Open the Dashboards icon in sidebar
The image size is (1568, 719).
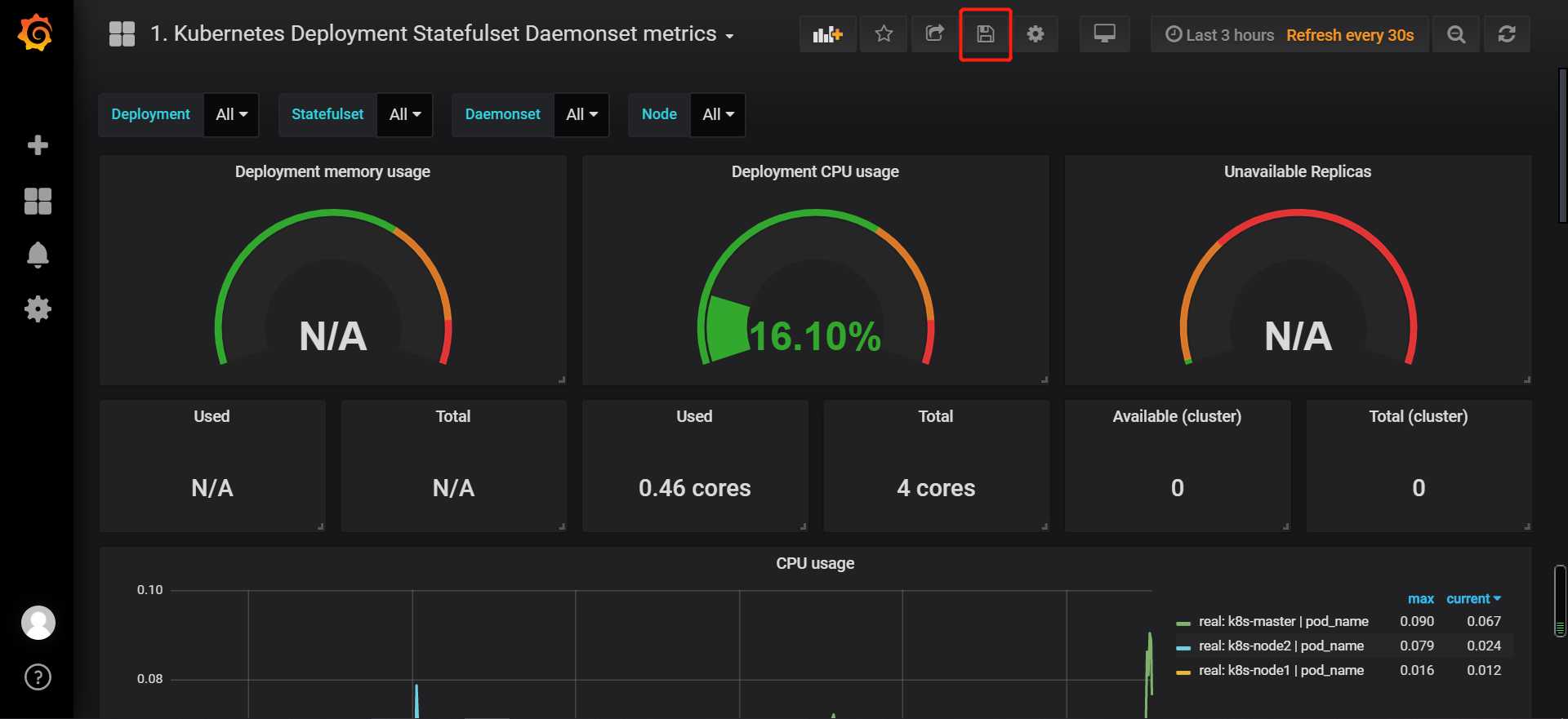point(38,201)
